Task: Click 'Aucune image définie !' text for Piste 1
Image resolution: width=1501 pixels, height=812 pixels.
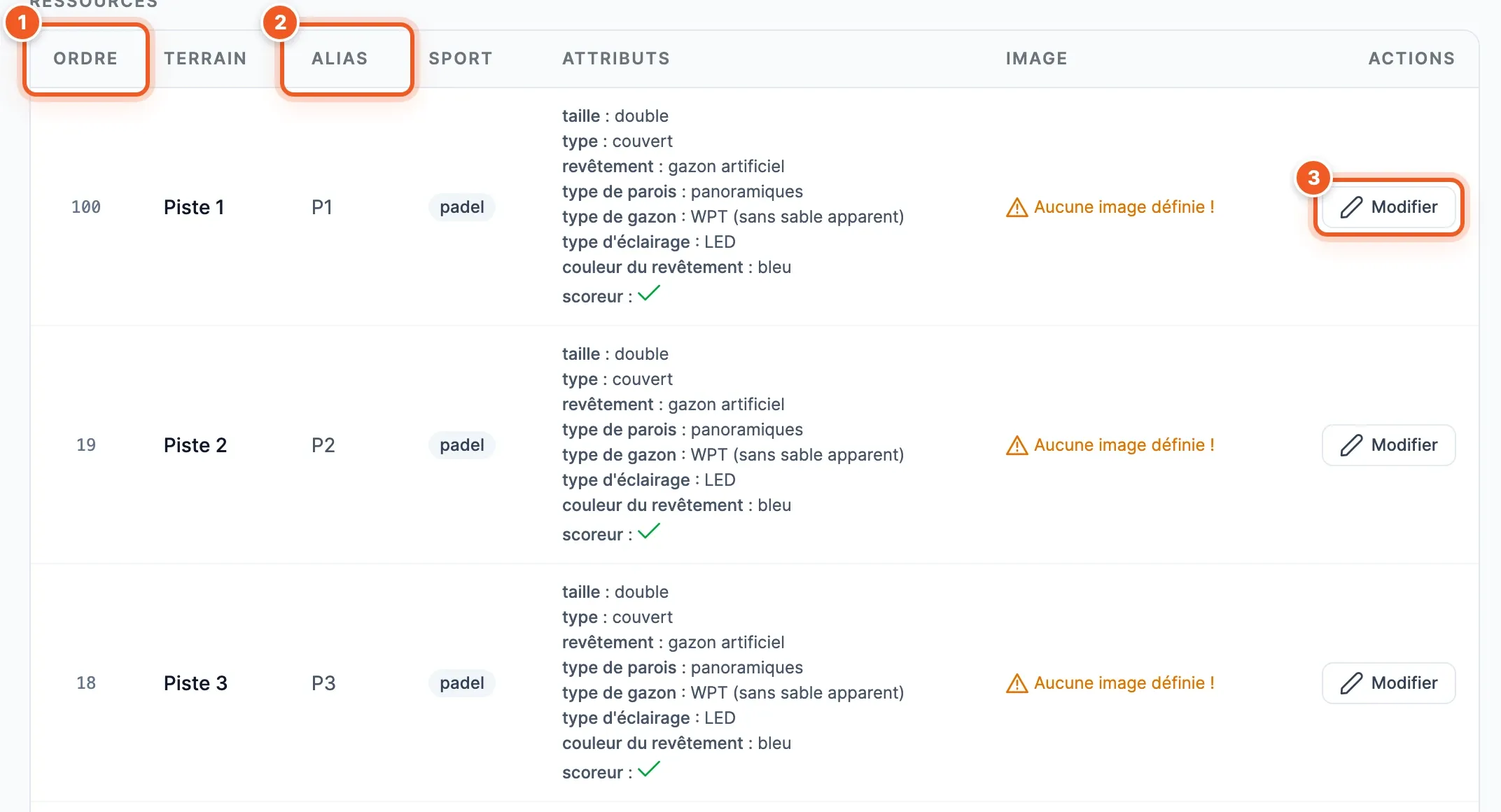Action: click(x=1124, y=207)
